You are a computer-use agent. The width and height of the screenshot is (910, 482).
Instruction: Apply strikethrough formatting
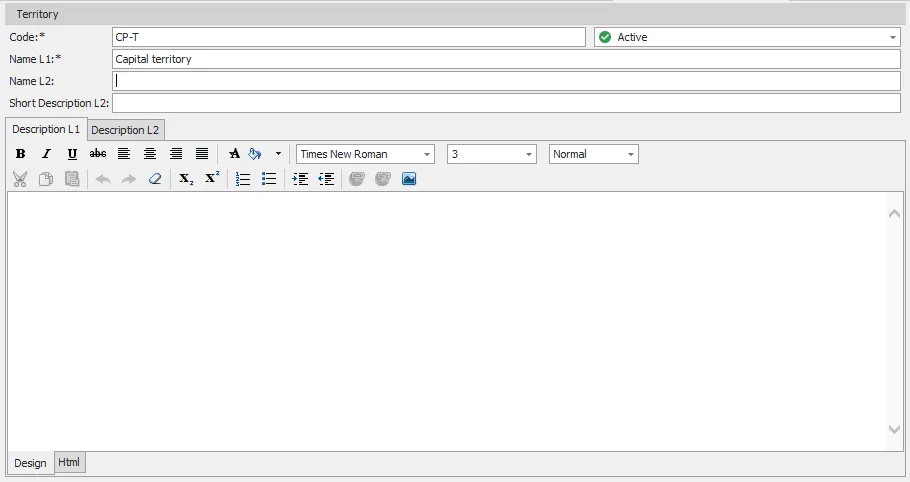[98, 154]
